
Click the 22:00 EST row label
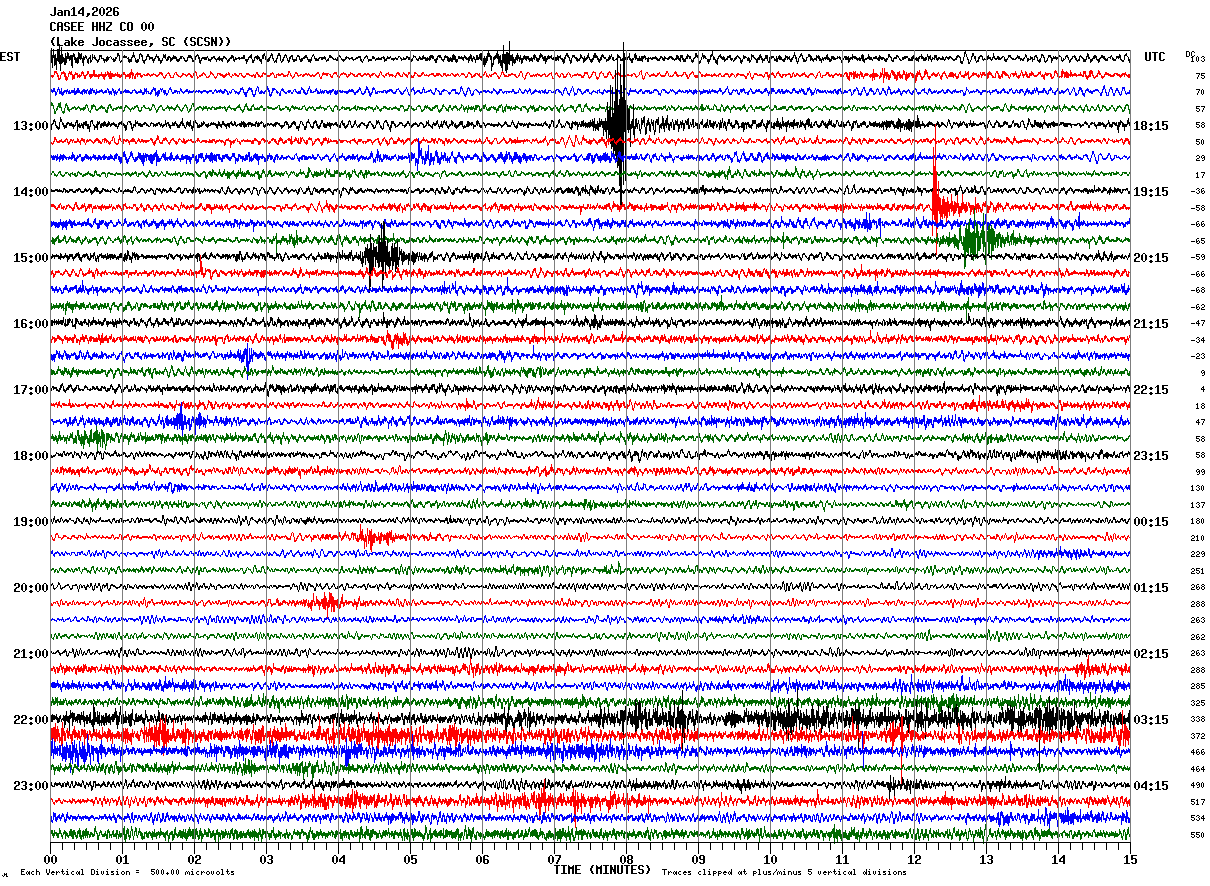coord(30,720)
